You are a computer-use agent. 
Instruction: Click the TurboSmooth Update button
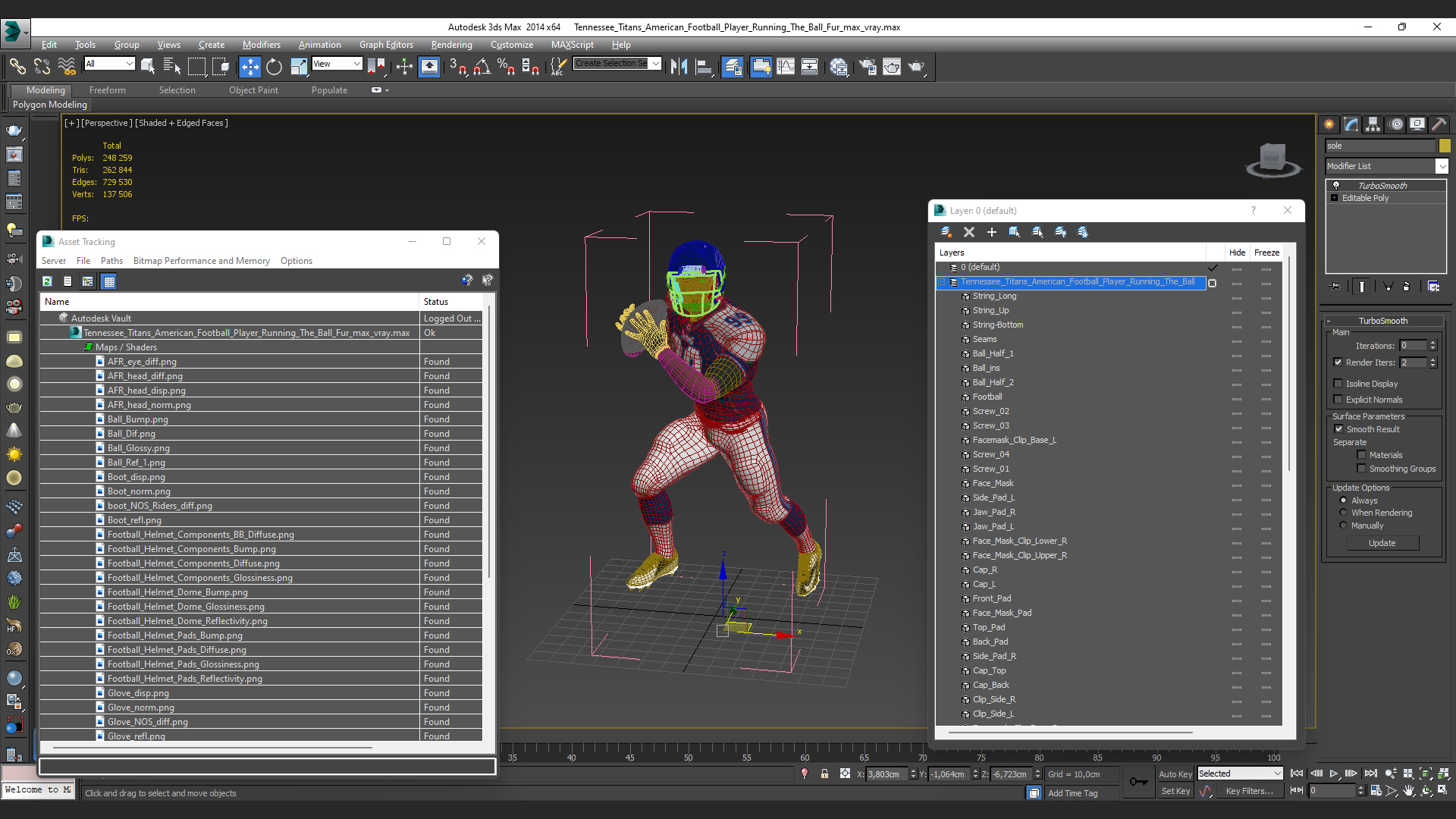(x=1382, y=543)
